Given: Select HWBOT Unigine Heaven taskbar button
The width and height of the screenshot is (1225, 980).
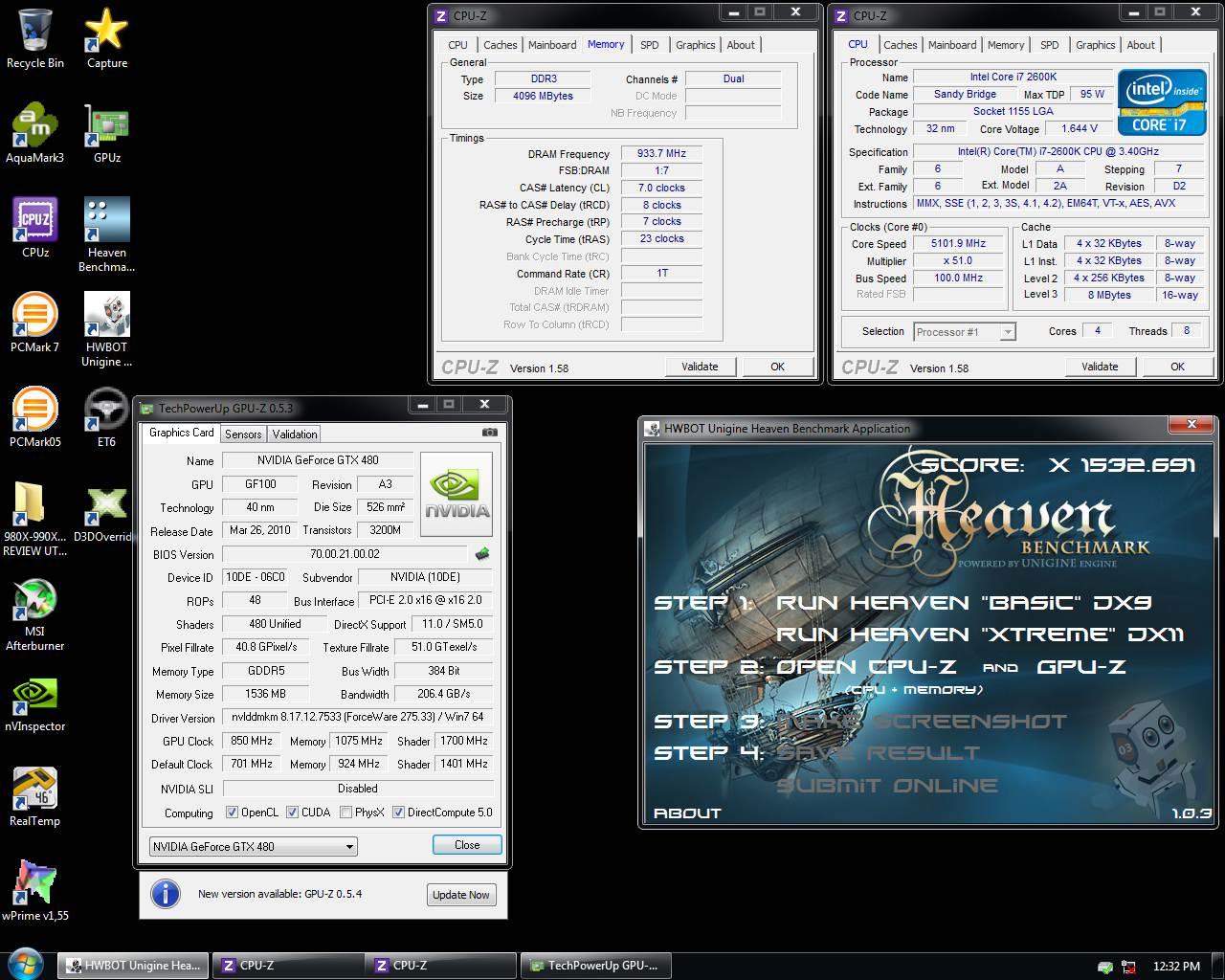Looking at the screenshot, I should (133, 966).
